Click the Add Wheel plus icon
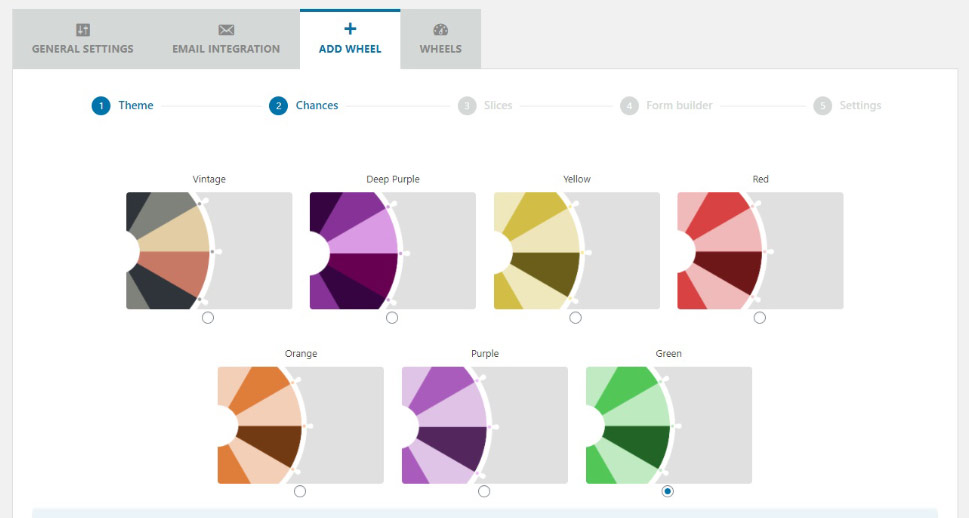969x518 pixels. [350, 28]
